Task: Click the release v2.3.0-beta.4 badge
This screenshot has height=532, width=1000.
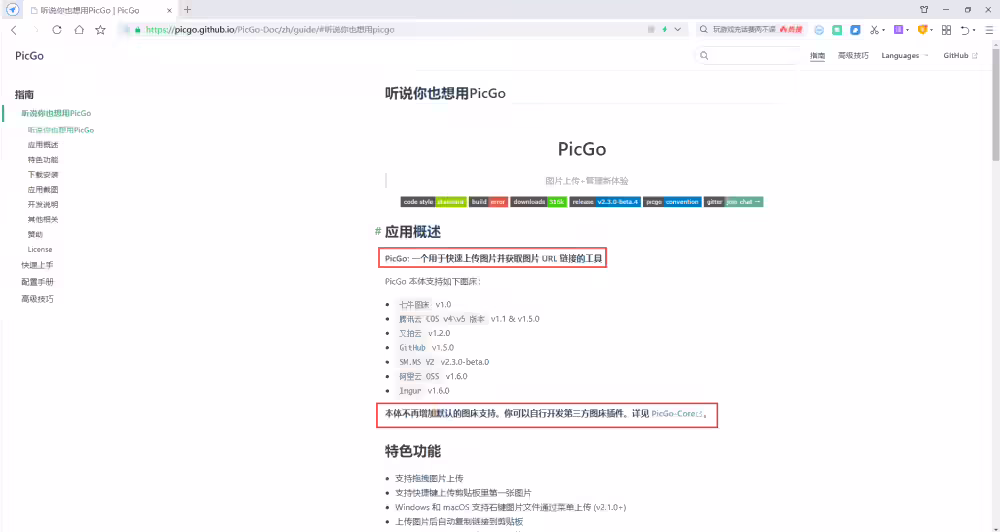Action: tap(605, 202)
